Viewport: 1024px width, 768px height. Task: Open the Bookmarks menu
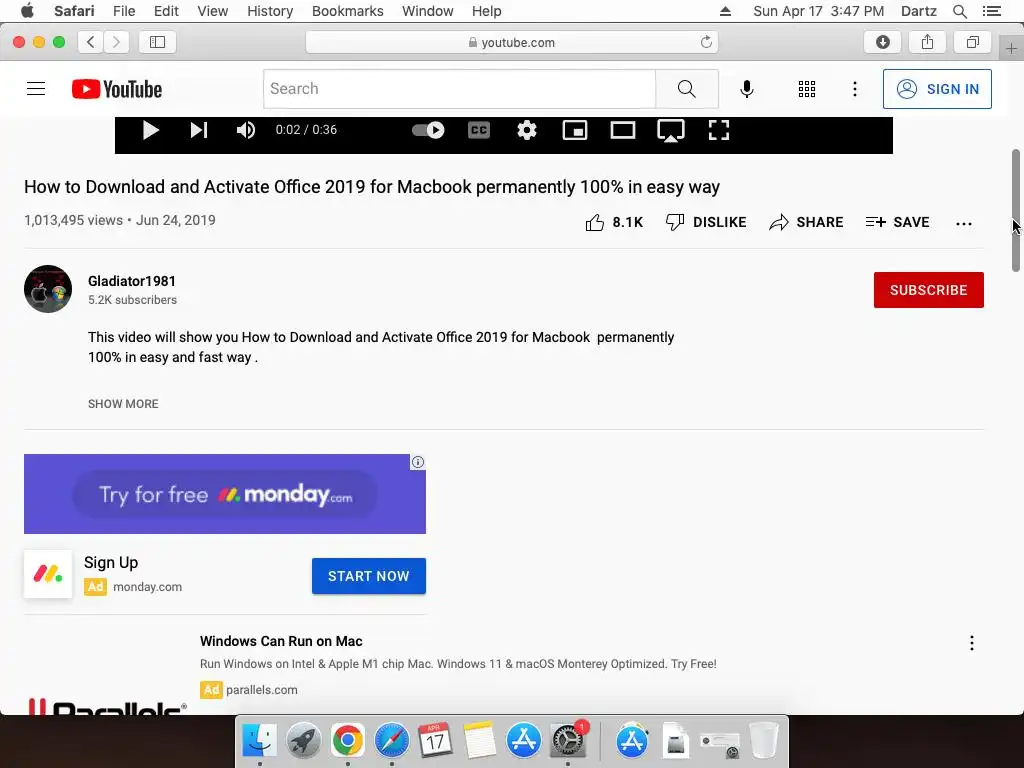pos(347,11)
